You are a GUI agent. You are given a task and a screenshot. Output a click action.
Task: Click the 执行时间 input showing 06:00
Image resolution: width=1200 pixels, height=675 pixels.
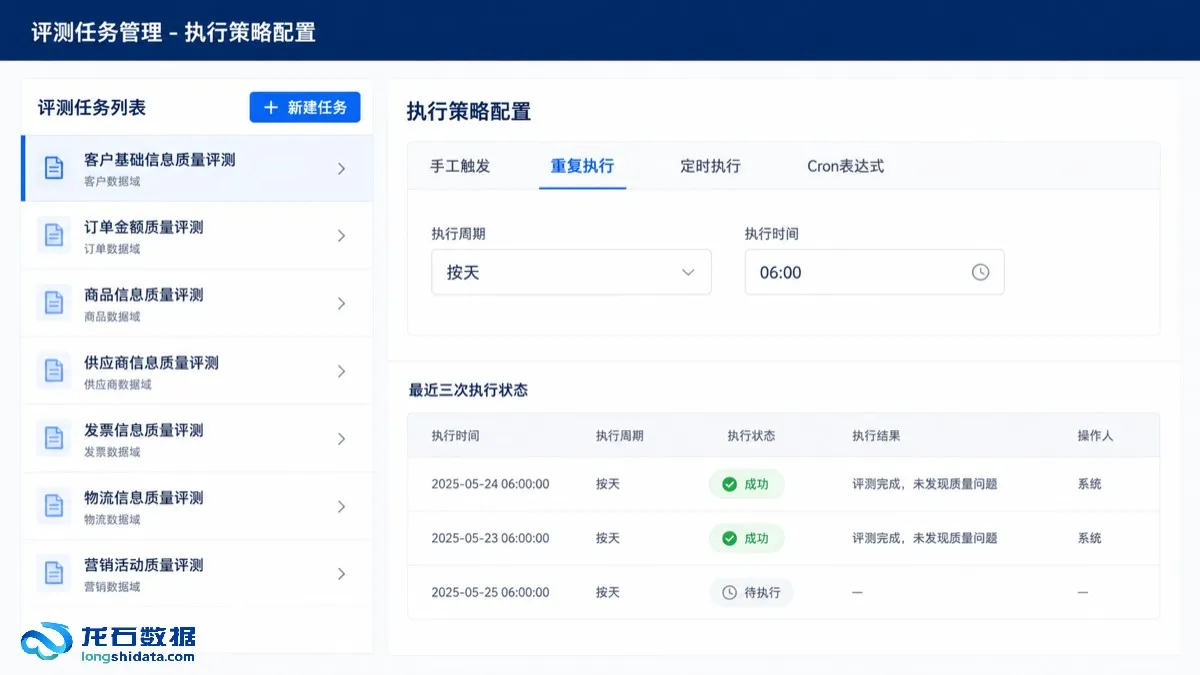pos(874,272)
